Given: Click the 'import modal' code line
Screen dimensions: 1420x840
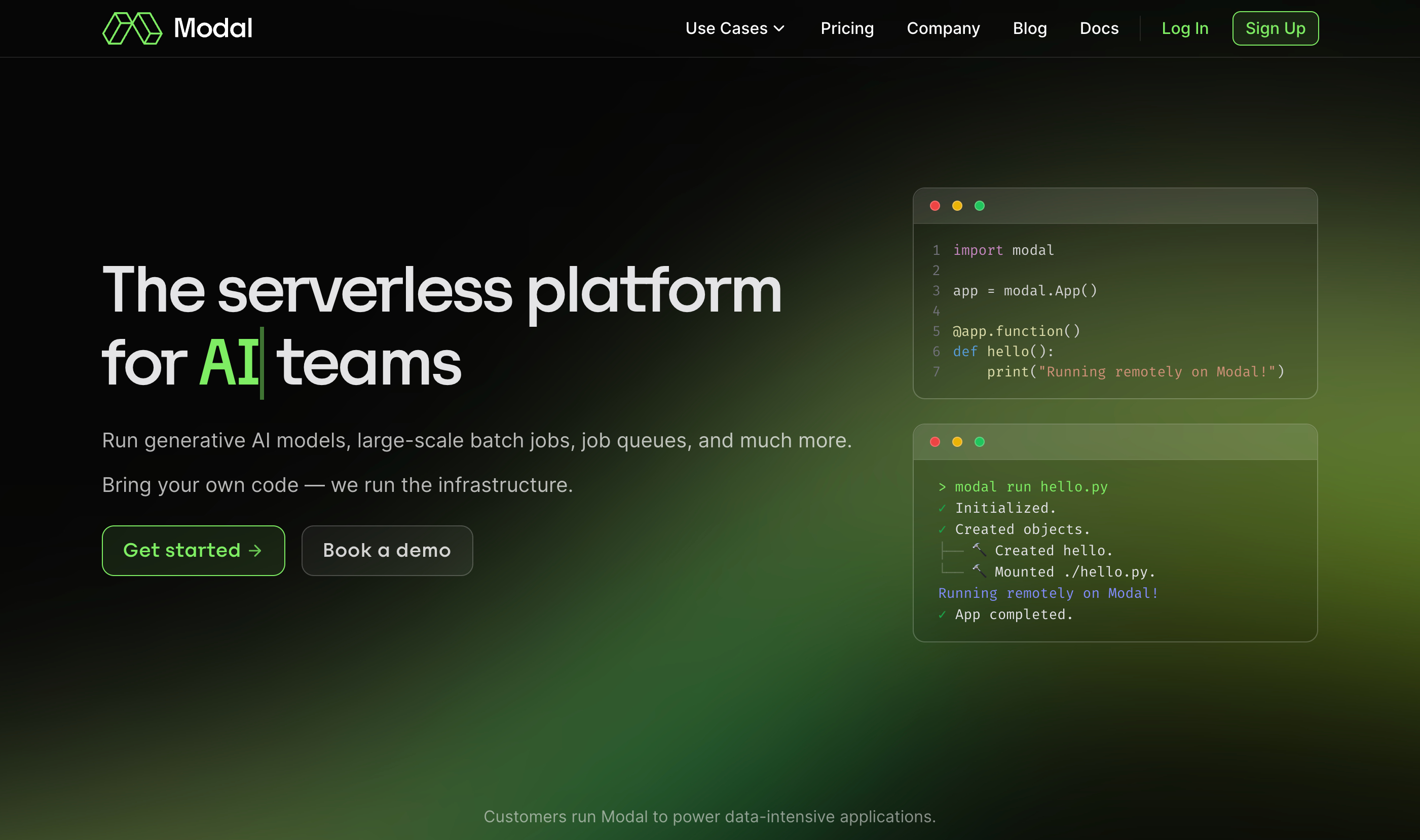Looking at the screenshot, I should (x=1003, y=250).
